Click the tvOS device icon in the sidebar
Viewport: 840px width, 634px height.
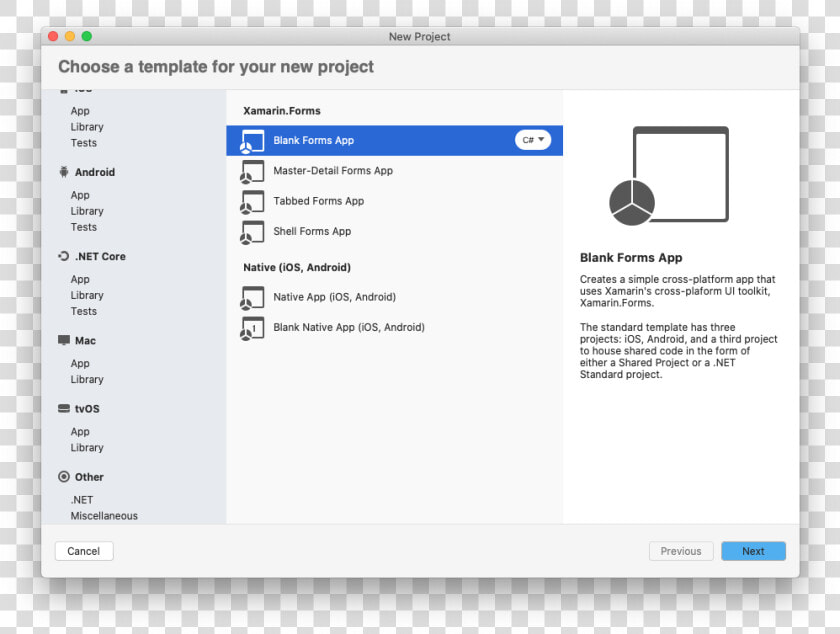(x=64, y=408)
